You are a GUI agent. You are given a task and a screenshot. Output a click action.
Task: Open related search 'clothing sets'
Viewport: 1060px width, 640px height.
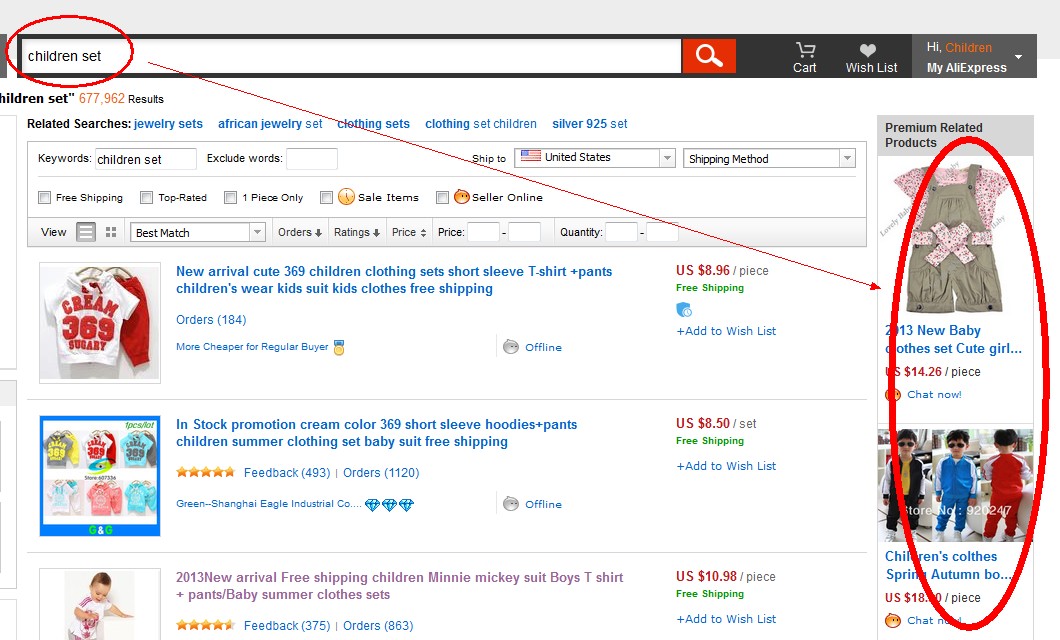(x=374, y=124)
